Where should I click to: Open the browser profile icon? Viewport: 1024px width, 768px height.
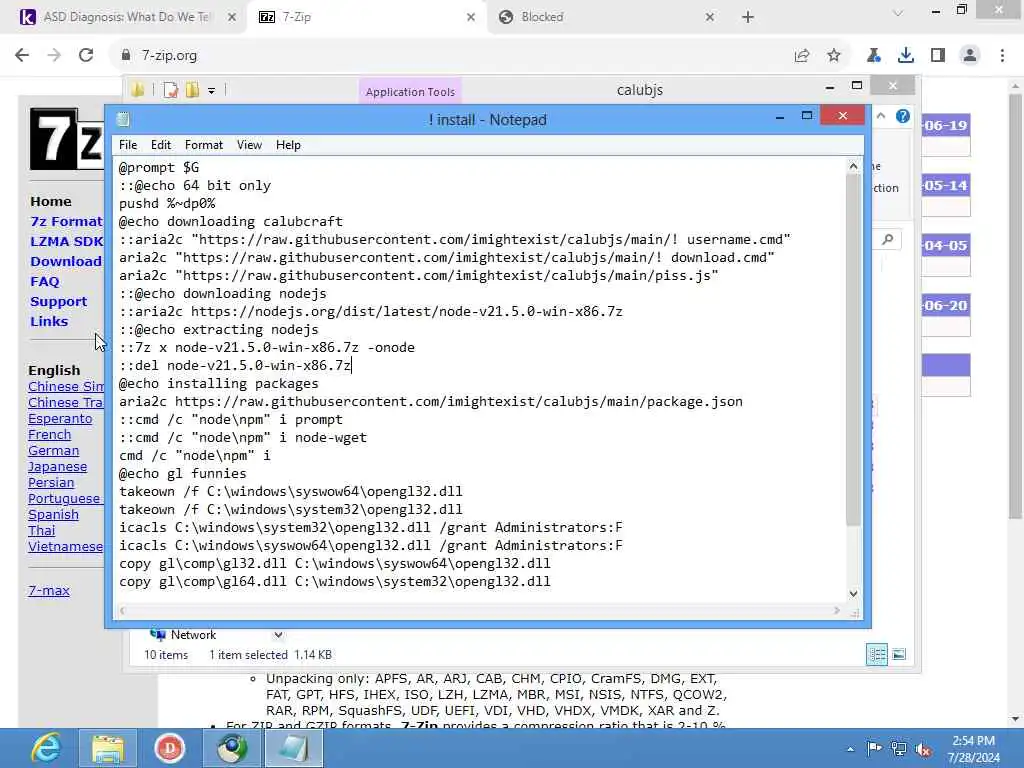pos(970,56)
